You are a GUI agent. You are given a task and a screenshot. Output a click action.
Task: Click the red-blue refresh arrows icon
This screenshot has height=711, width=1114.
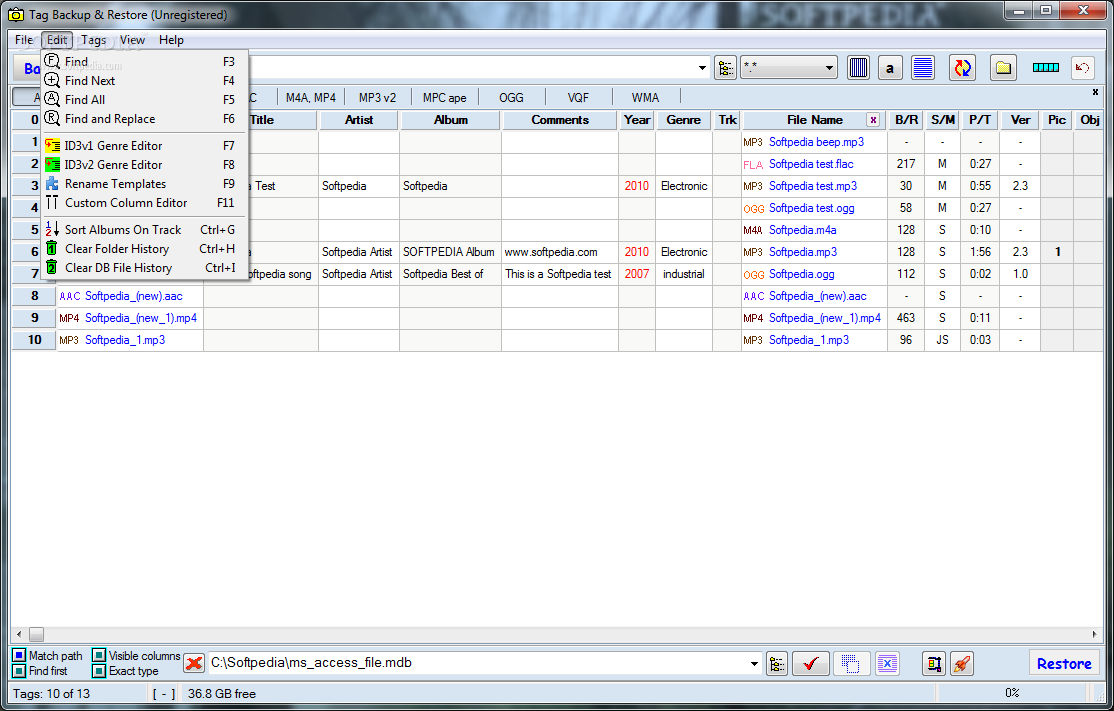(x=963, y=68)
